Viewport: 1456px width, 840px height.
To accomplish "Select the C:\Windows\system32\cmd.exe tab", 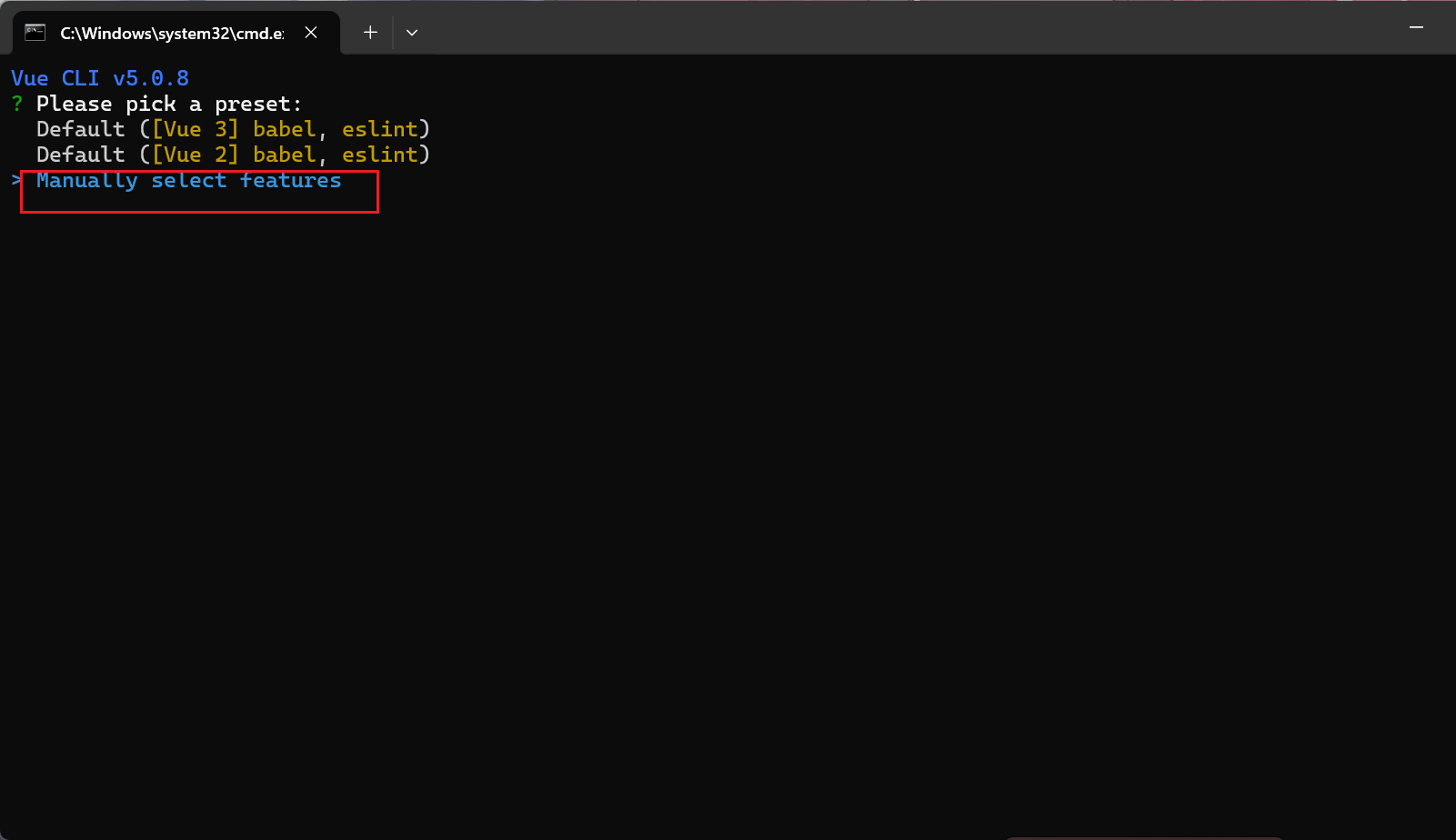I will pos(176,33).
